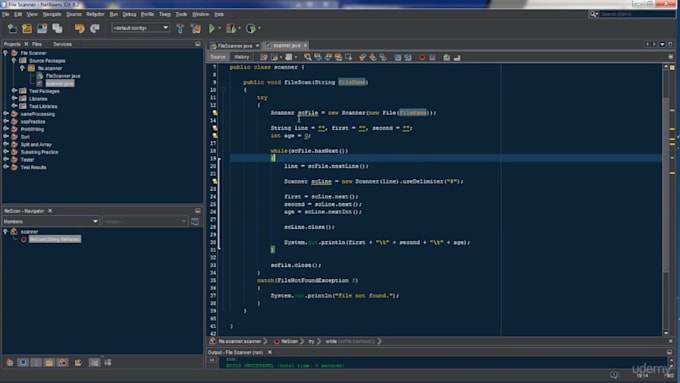Click the New Project toolbar icon
Image resolution: width=680 pixels, height=383 pixels.
pos(27,29)
